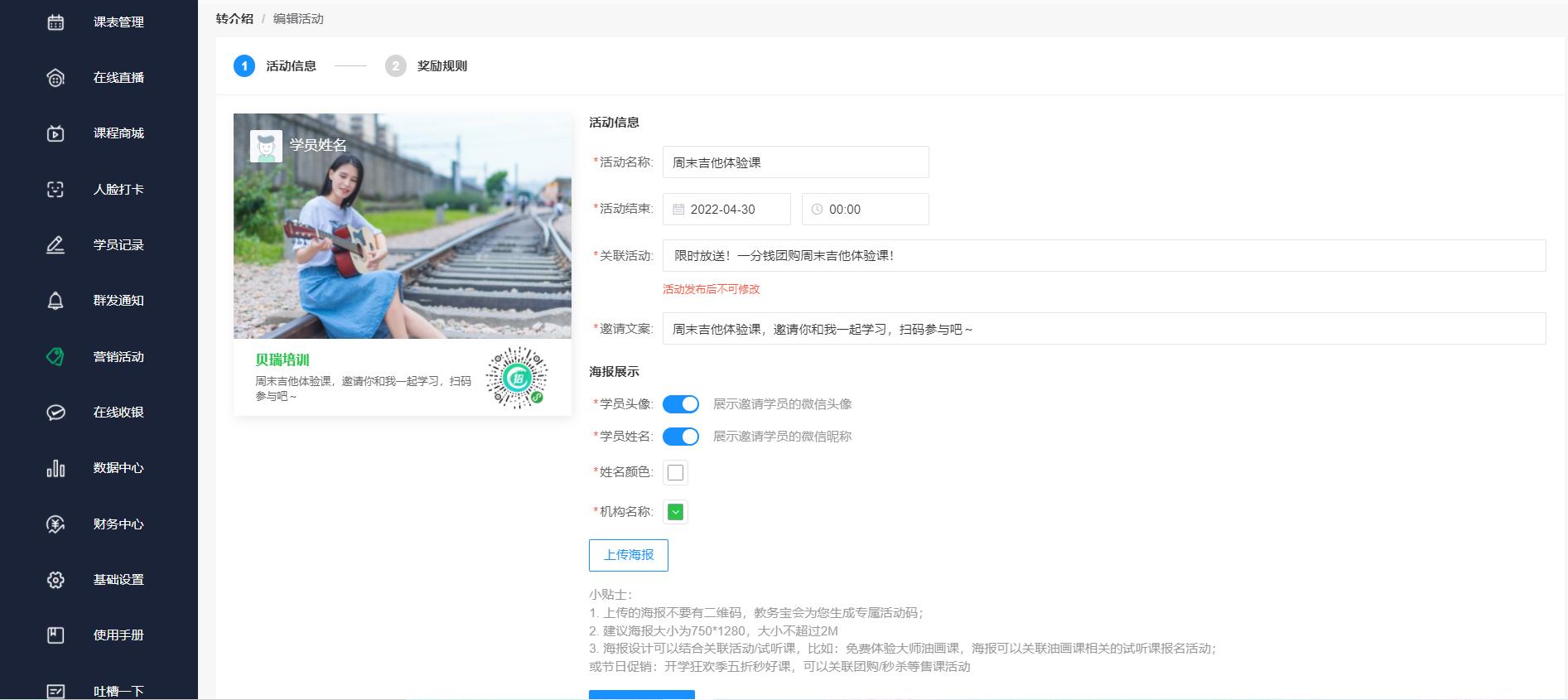The height and width of the screenshot is (700, 1568).
Task: Click the blue button at the page bottom
Action: (x=642, y=695)
